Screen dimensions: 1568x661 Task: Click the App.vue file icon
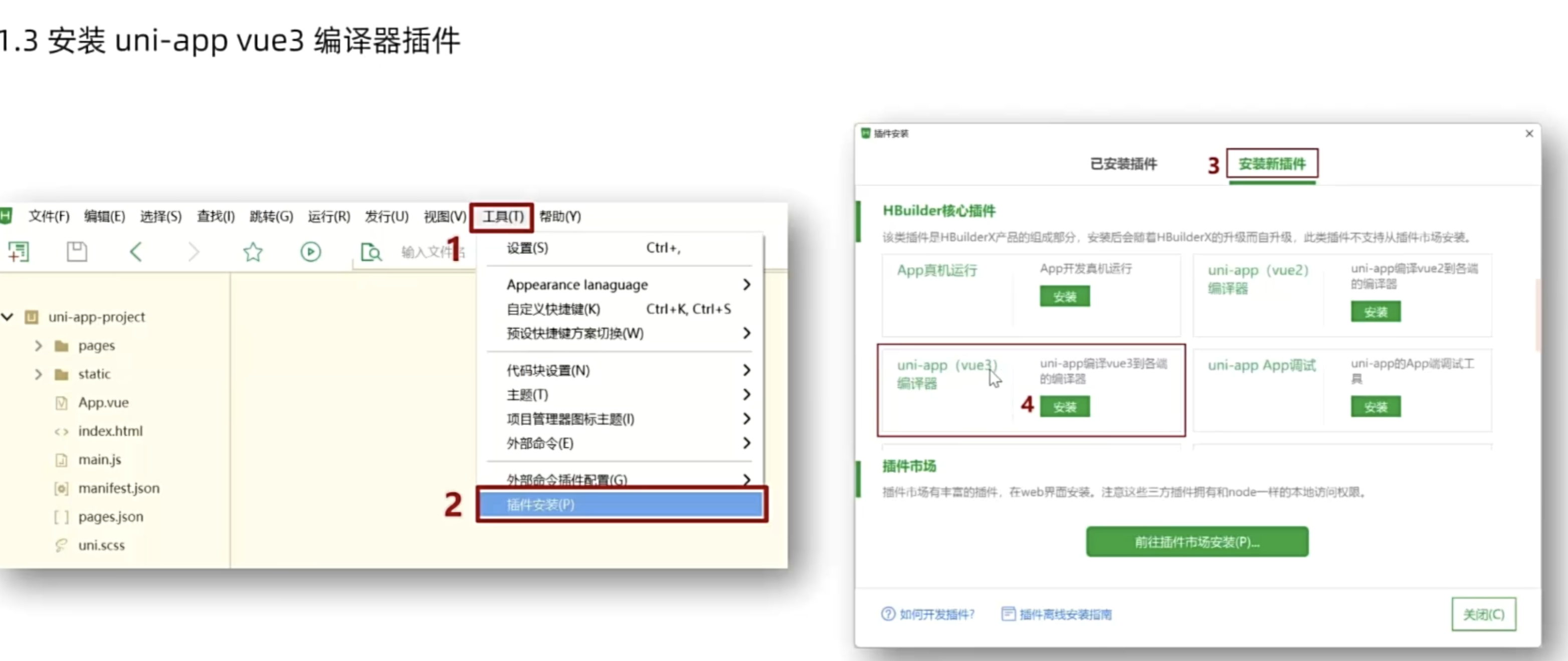pos(62,403)
